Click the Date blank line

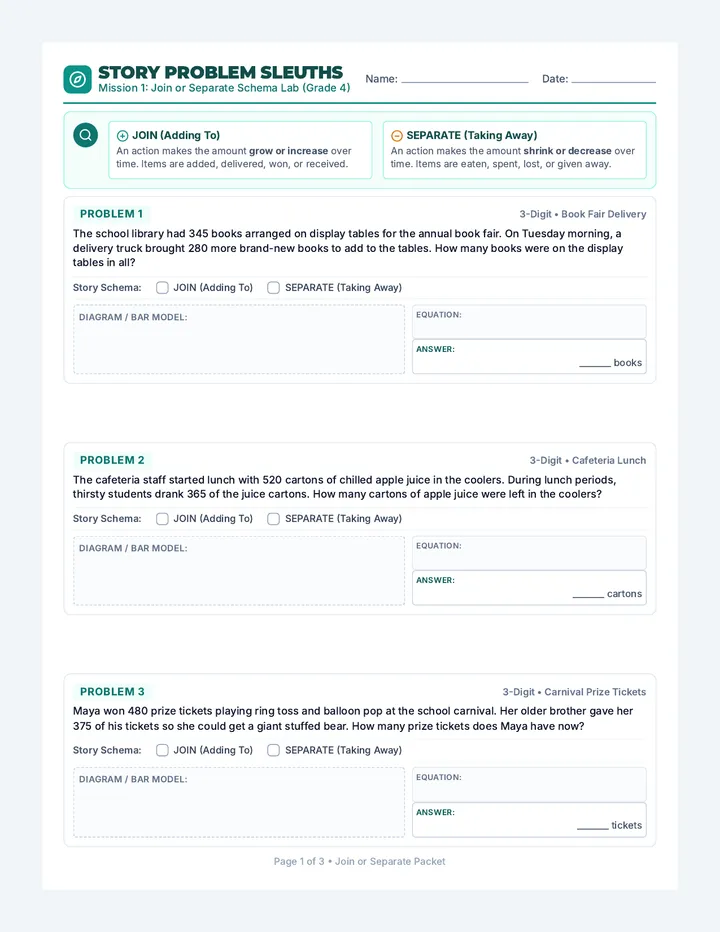tap(614, 81)
